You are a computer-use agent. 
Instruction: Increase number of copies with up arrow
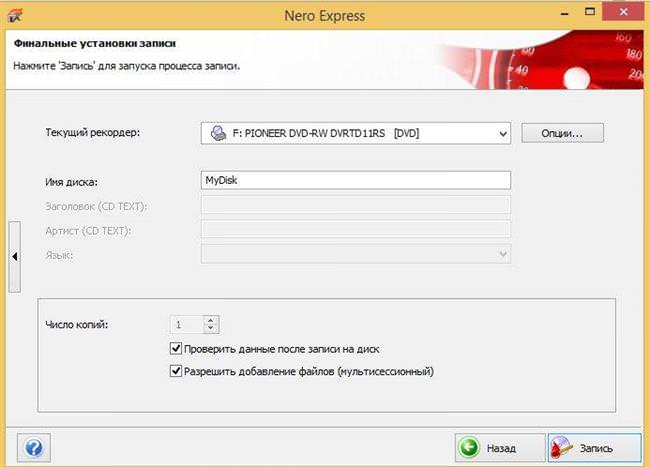211,320
